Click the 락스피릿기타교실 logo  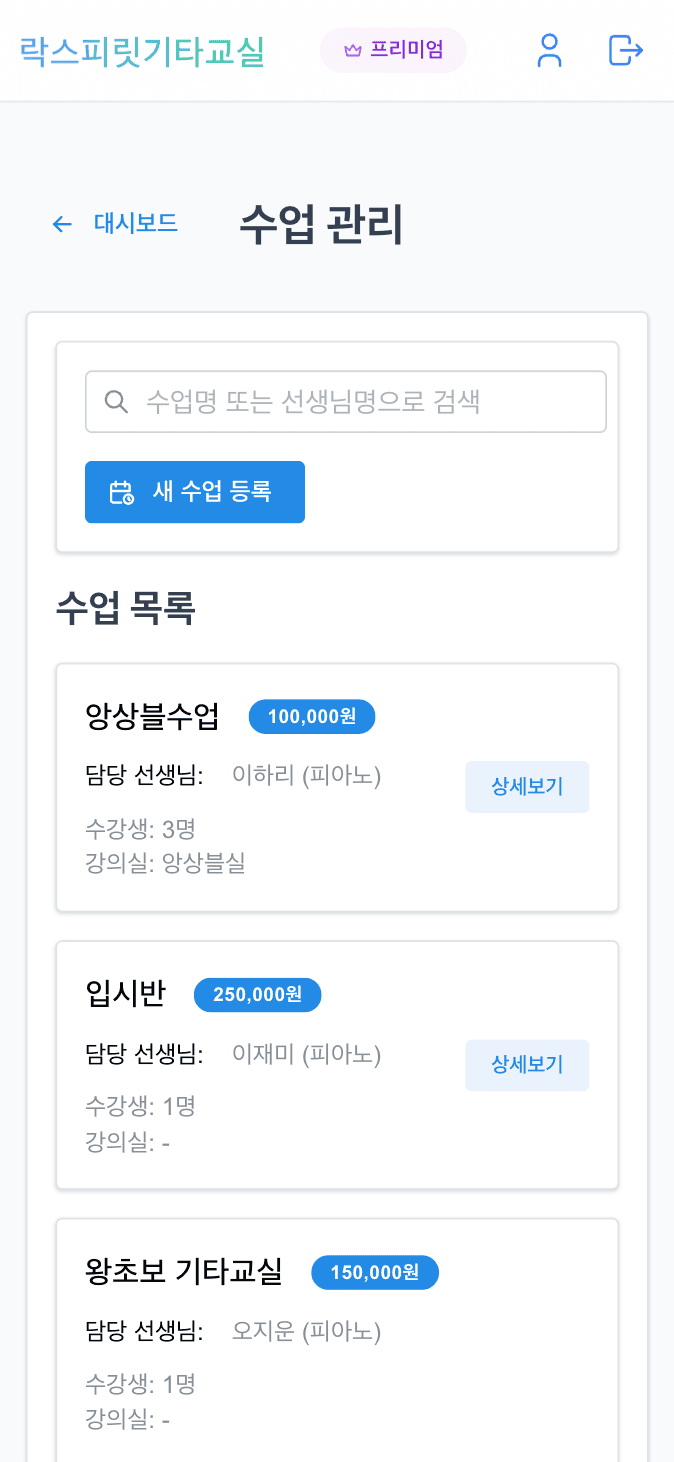(140, 51)
